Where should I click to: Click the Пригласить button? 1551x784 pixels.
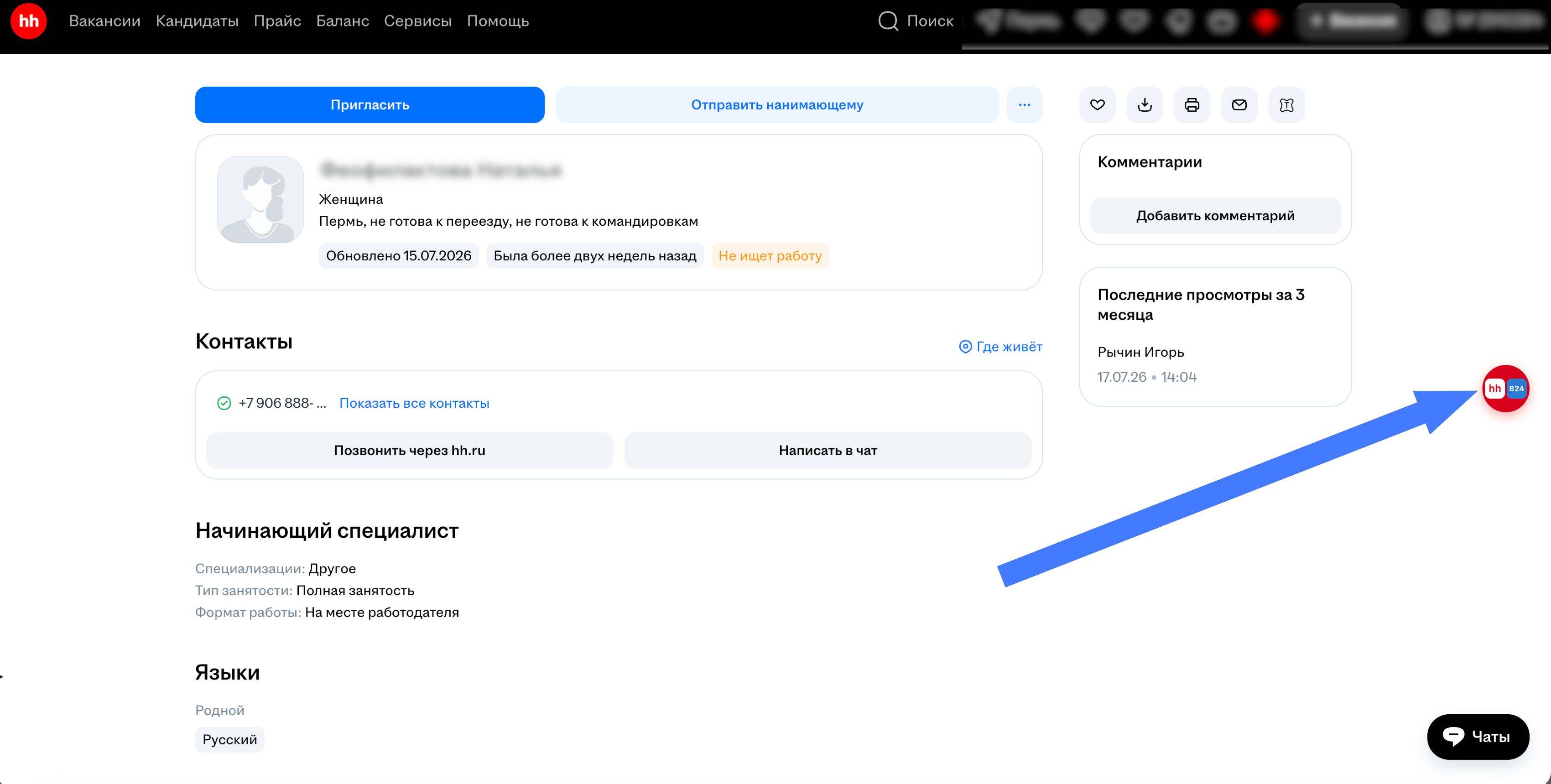pos(370,105)
